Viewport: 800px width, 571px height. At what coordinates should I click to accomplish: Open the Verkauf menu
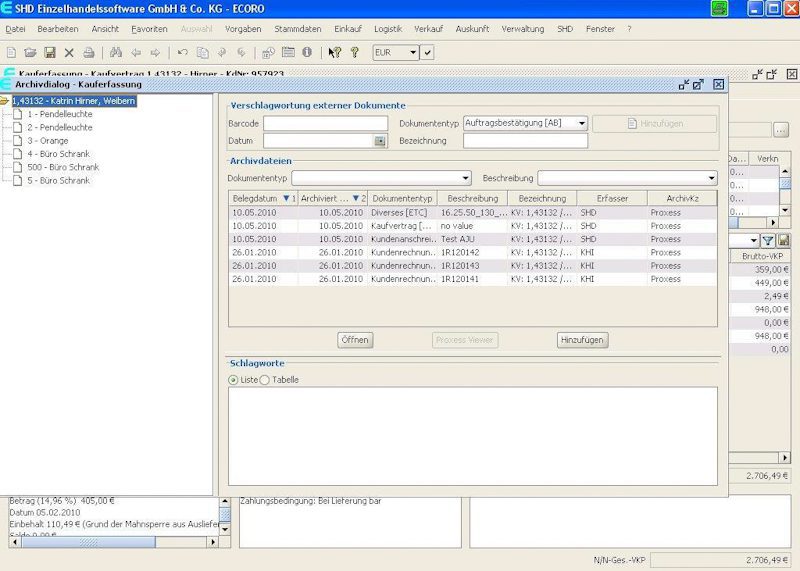coord(428,29)
